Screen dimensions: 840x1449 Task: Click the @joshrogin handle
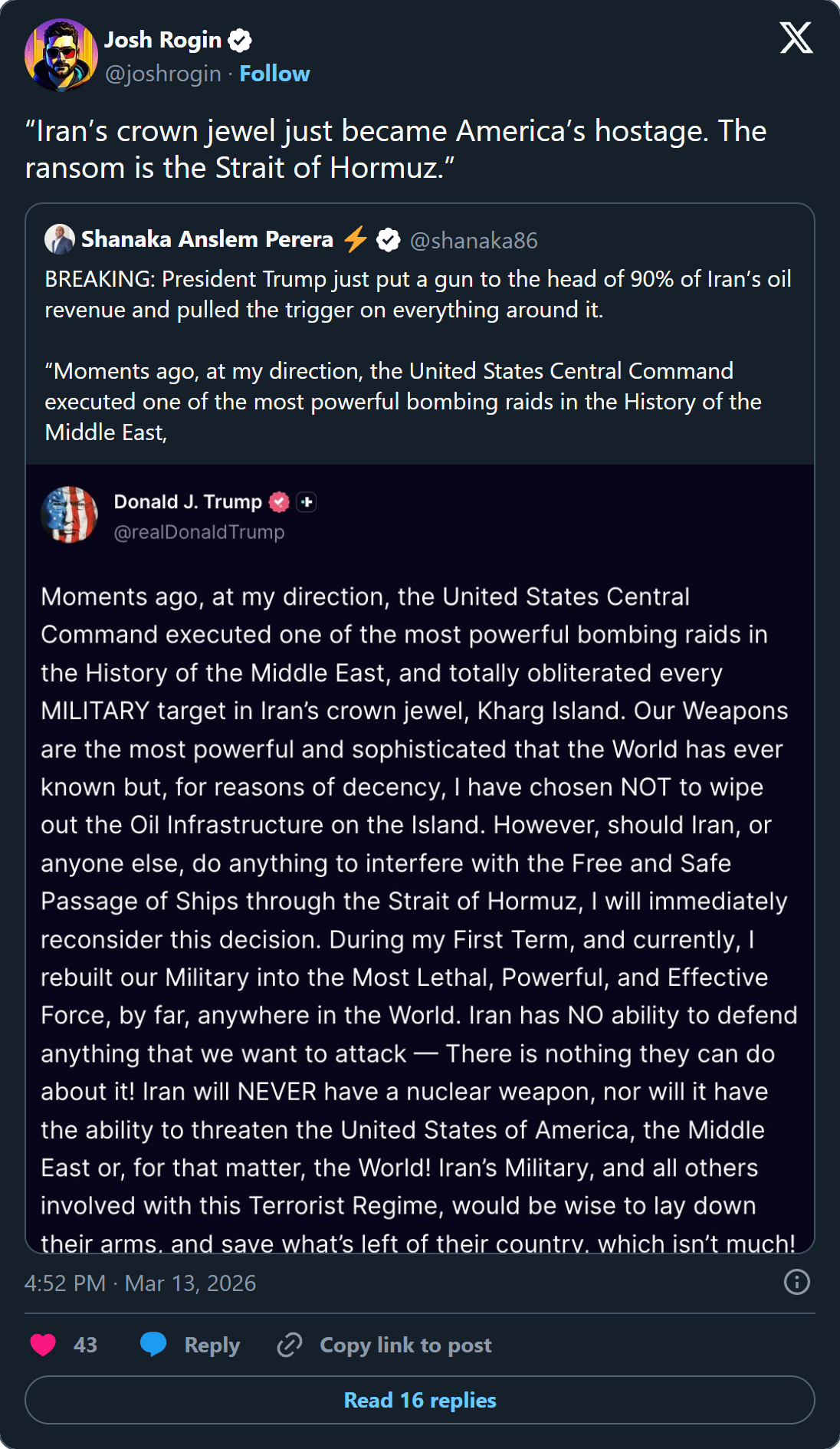point(161,73)
